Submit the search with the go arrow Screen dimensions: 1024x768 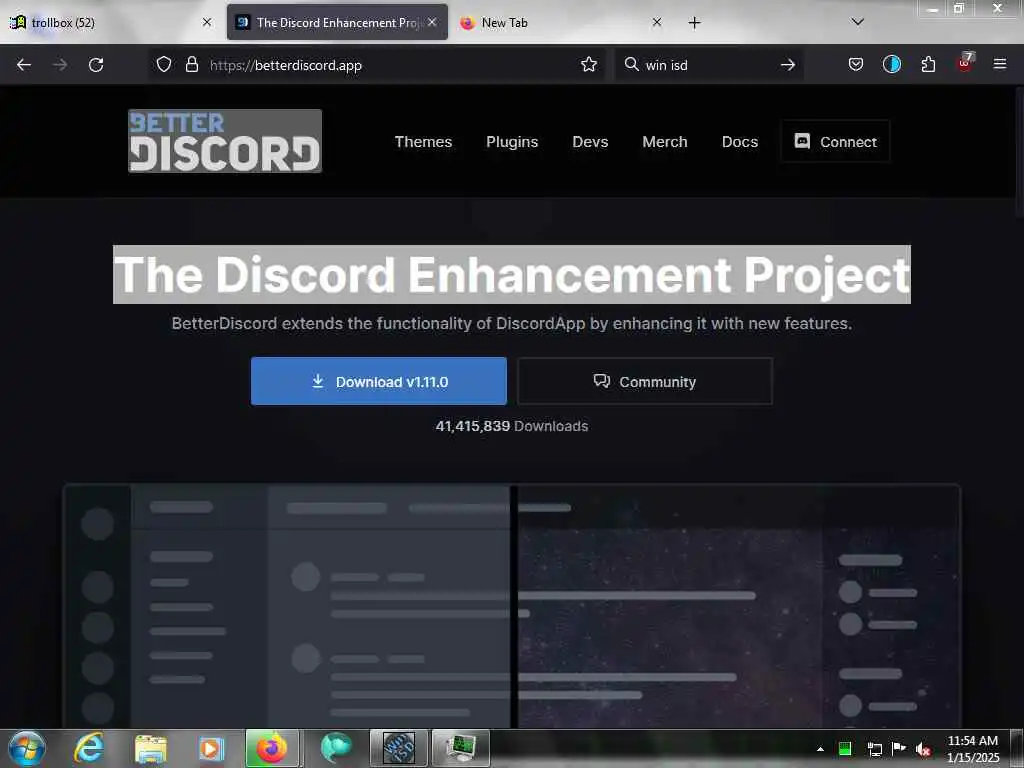point(788,65)
